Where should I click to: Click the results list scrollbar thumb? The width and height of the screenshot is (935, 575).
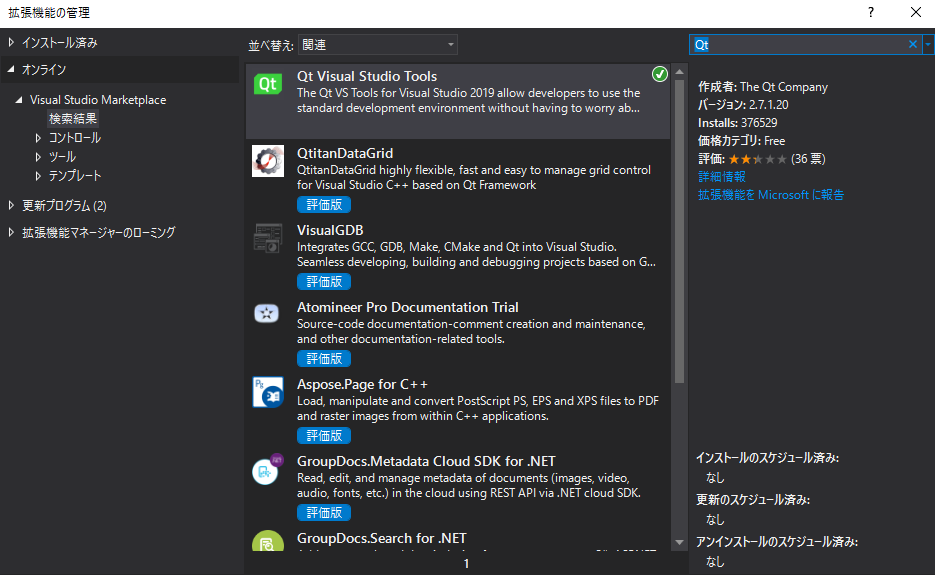coord(679,231)
